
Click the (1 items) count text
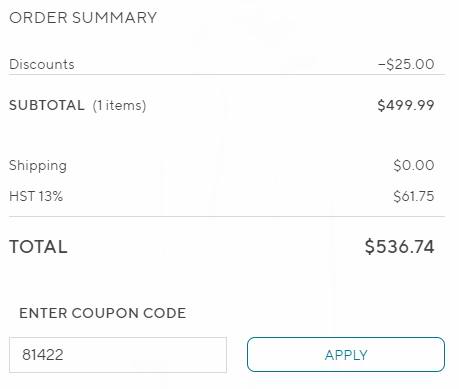pos(119,106)
